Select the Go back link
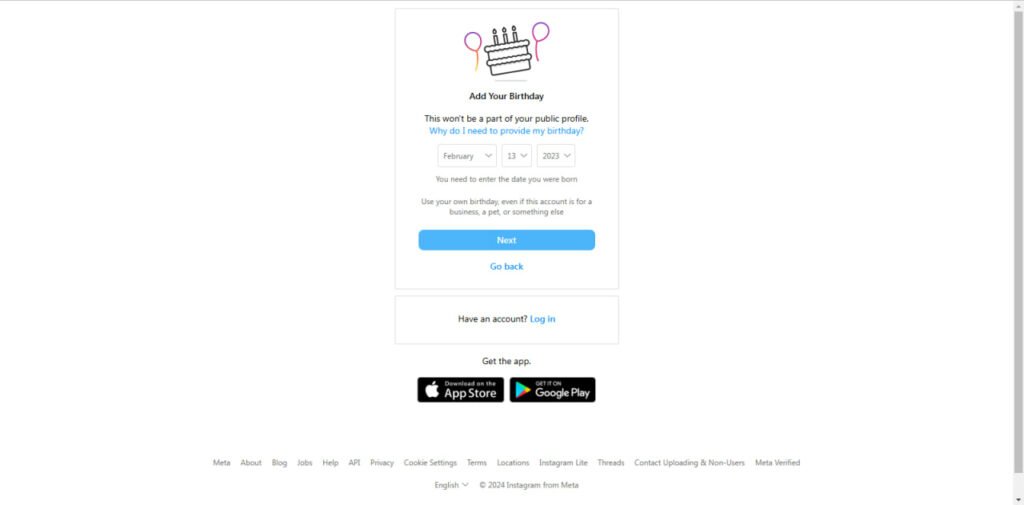This screenshot has height=505, width=1024. coord(507,267)
